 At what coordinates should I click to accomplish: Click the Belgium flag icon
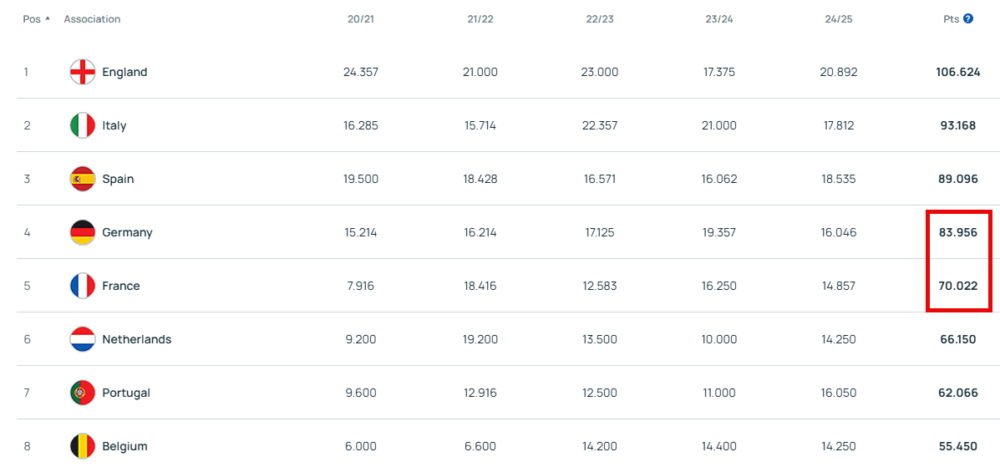82,447
